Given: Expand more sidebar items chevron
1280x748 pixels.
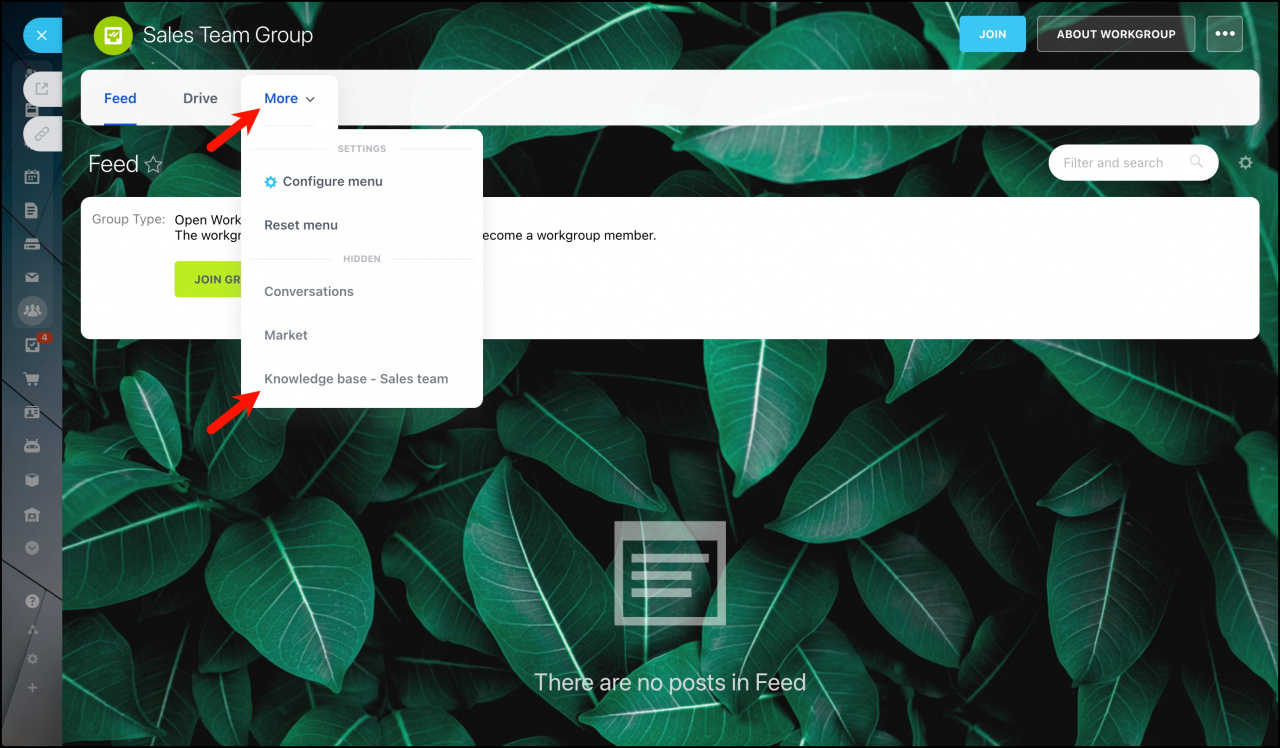Looking at the screenshot, I should [32, 548].
